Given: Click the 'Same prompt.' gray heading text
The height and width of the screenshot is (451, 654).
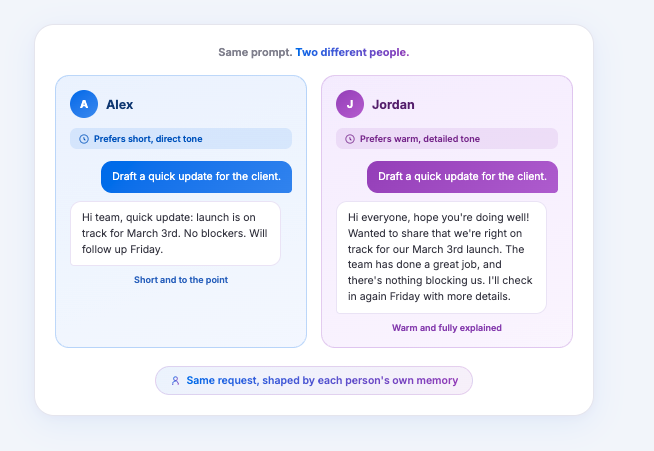Looking at the screenshot, I should [x=255, y=53].
